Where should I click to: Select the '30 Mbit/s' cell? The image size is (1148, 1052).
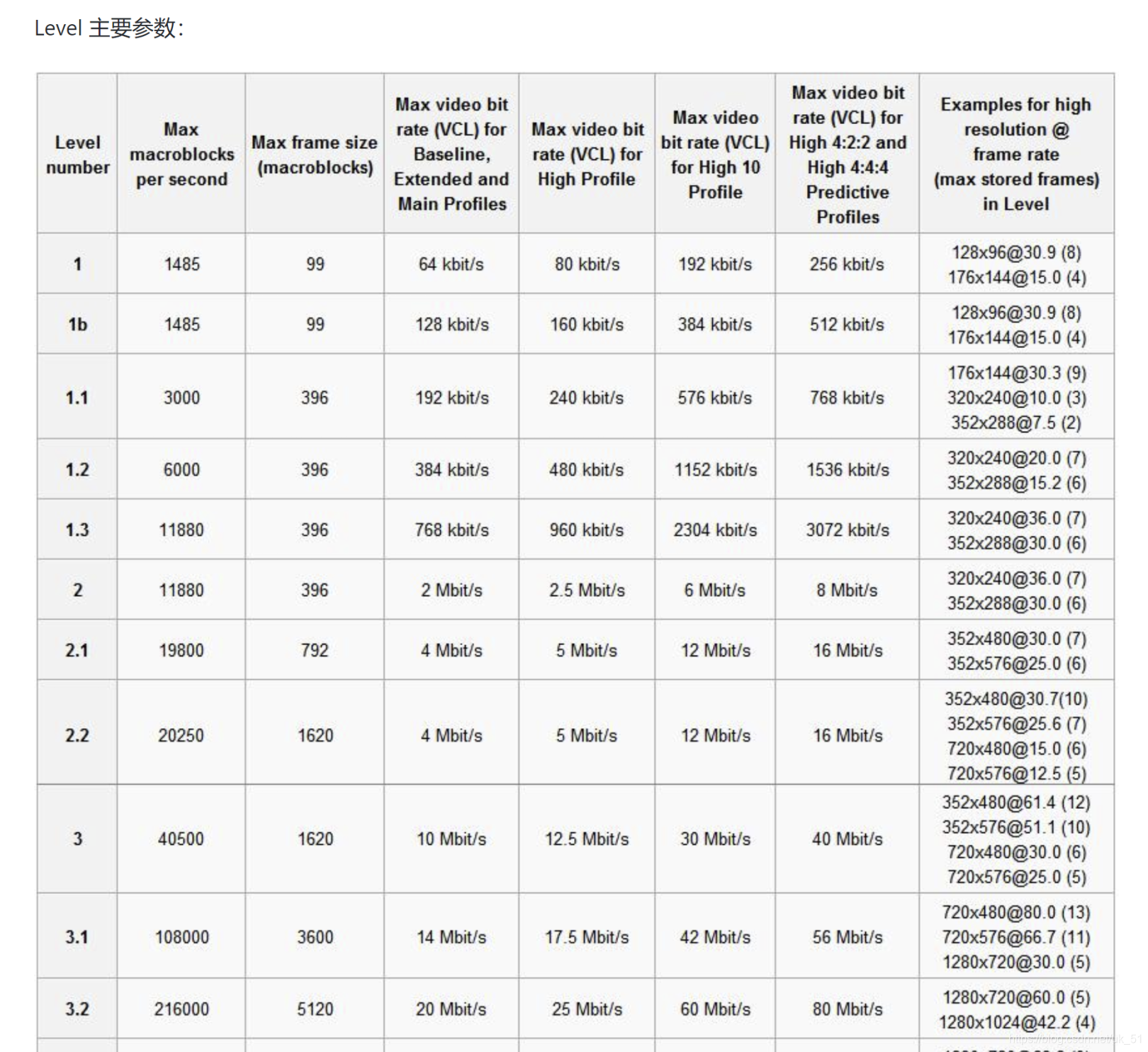pyautogui.click(x=715, y=839)
